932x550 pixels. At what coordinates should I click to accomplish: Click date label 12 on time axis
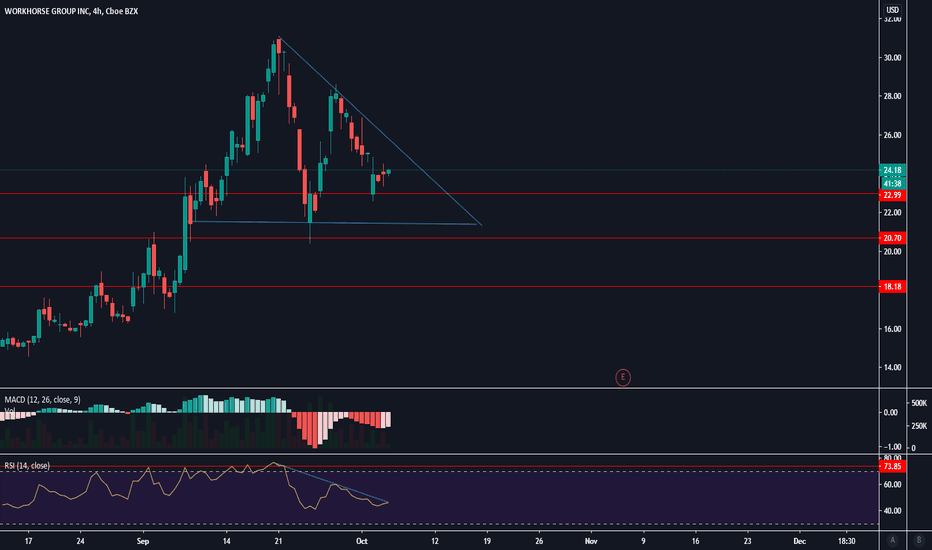pyautogui.click(x=435, y=541)
